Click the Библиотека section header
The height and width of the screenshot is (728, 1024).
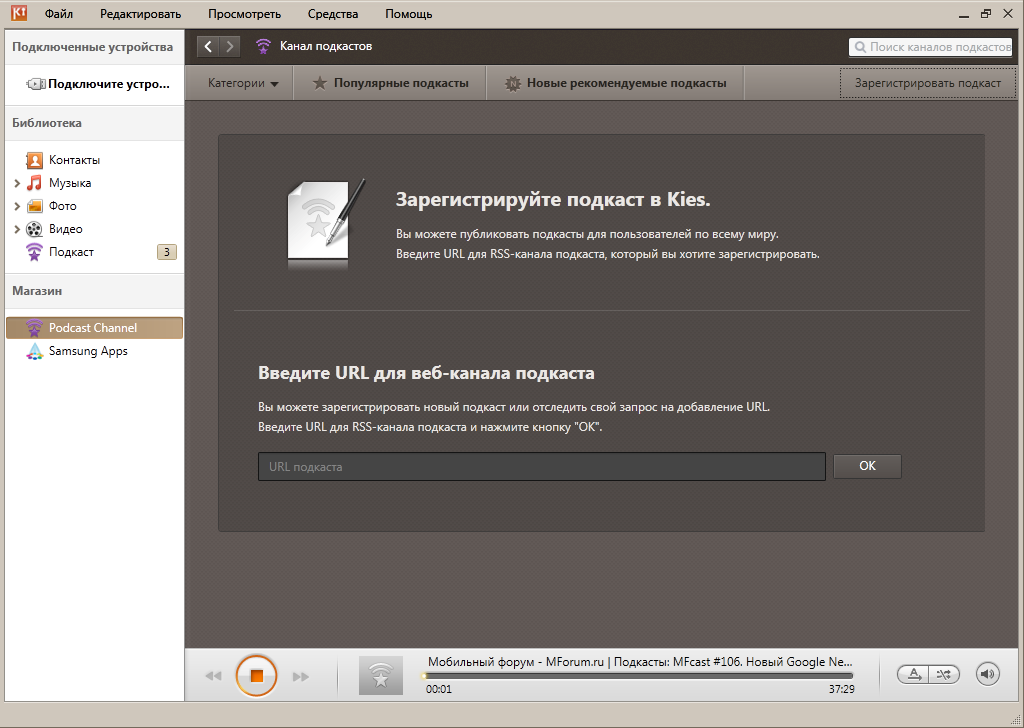(x=47, y=123)
